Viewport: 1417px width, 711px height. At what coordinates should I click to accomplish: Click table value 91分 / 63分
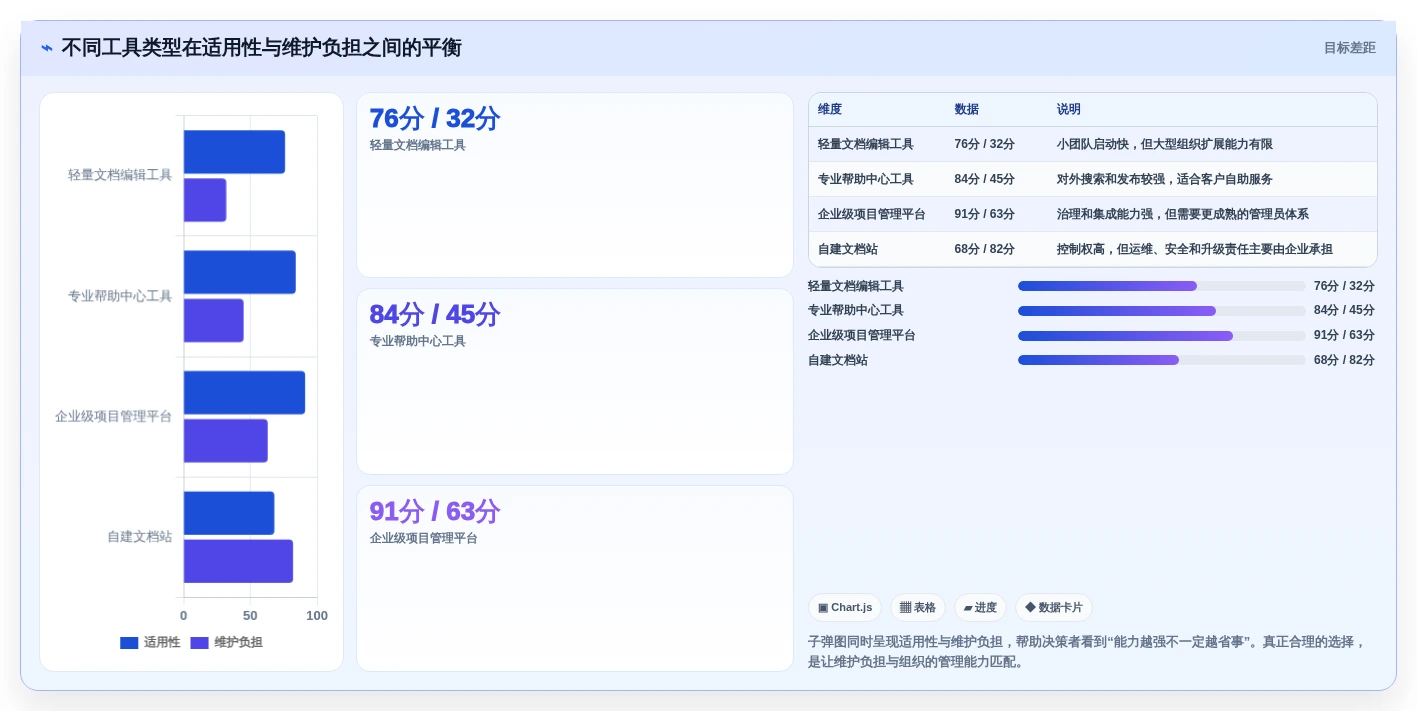(x=984, y=214)
